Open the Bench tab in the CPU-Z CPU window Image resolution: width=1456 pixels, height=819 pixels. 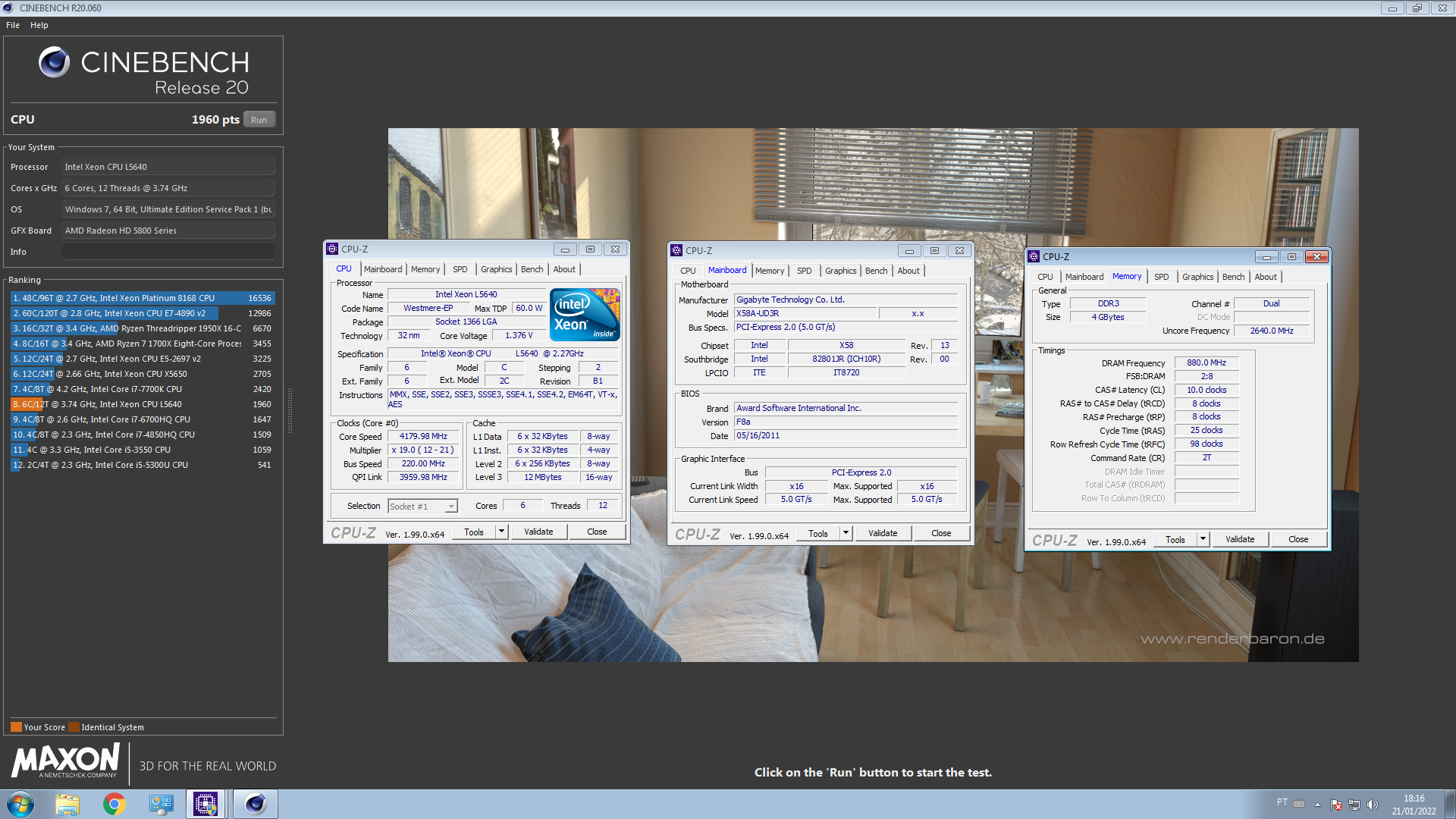(x=532, y=269)
